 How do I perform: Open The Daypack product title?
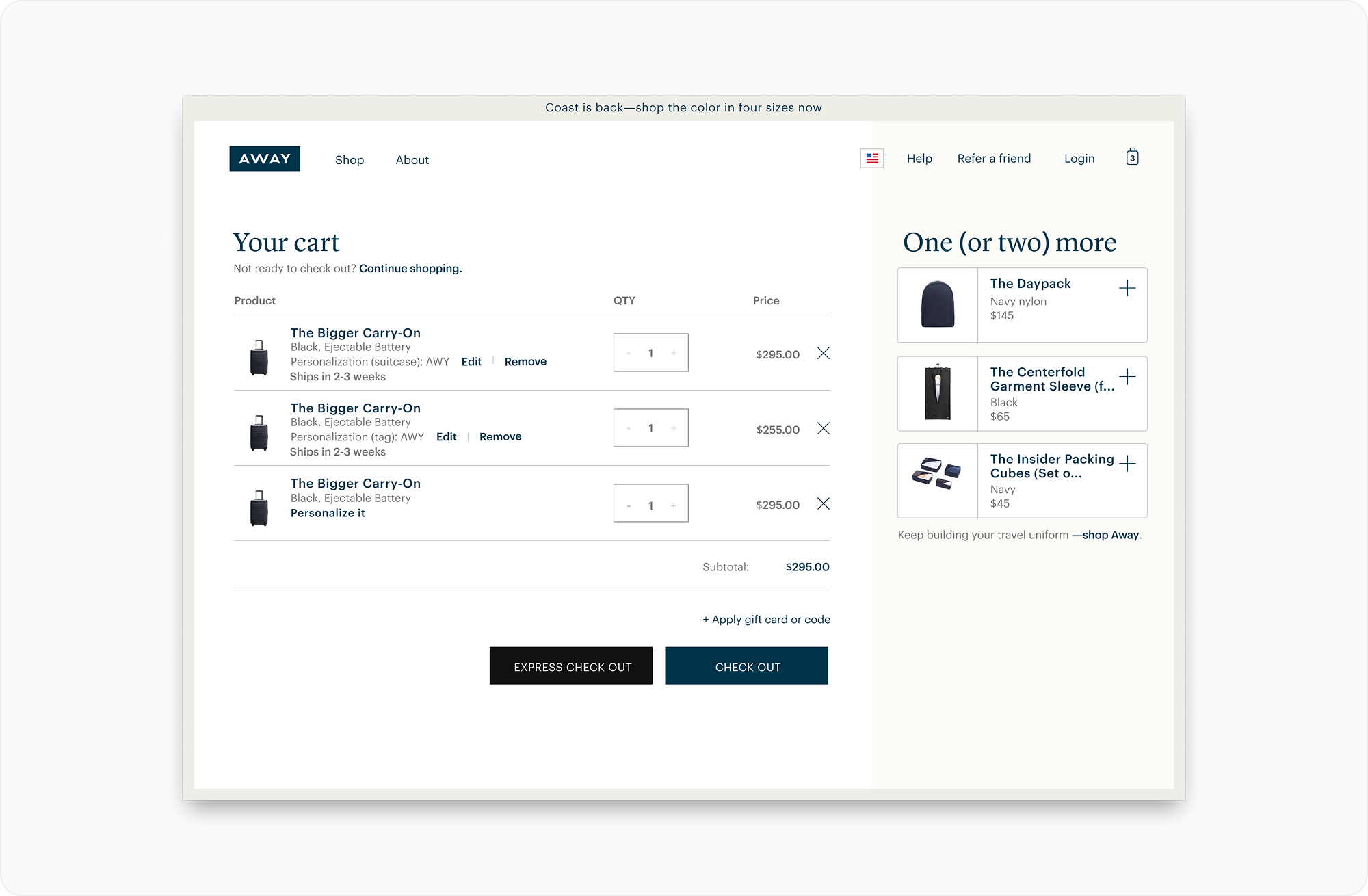(1030, 283)
